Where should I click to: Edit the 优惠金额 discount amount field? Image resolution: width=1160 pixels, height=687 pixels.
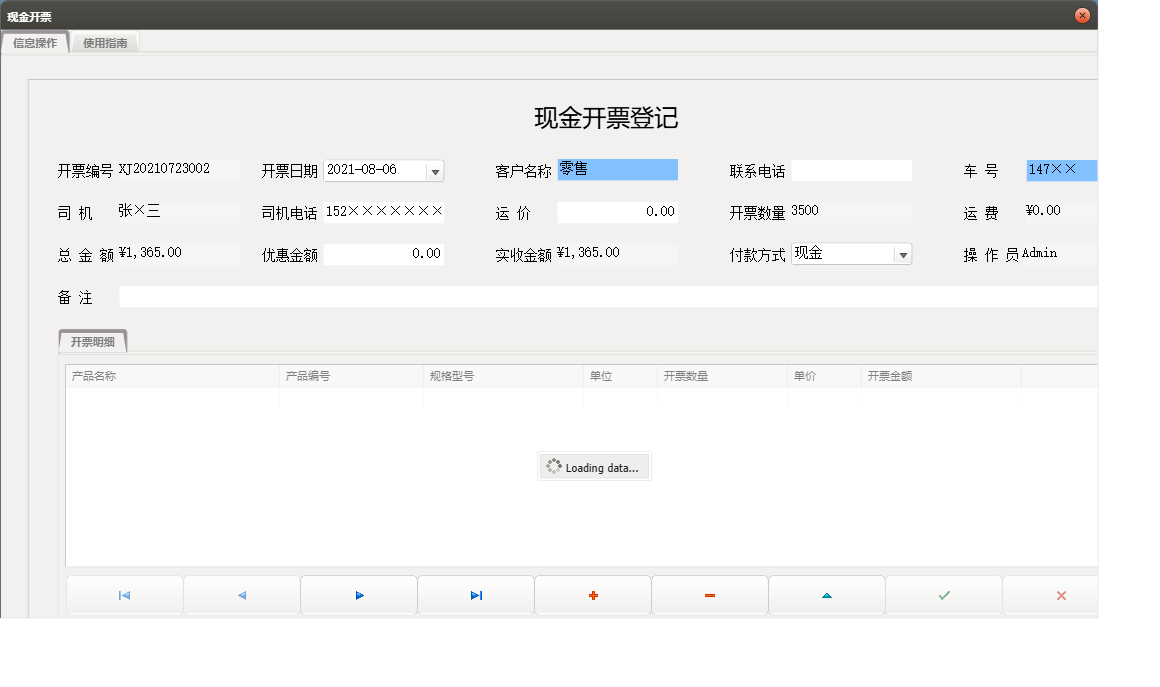(384, 253)
